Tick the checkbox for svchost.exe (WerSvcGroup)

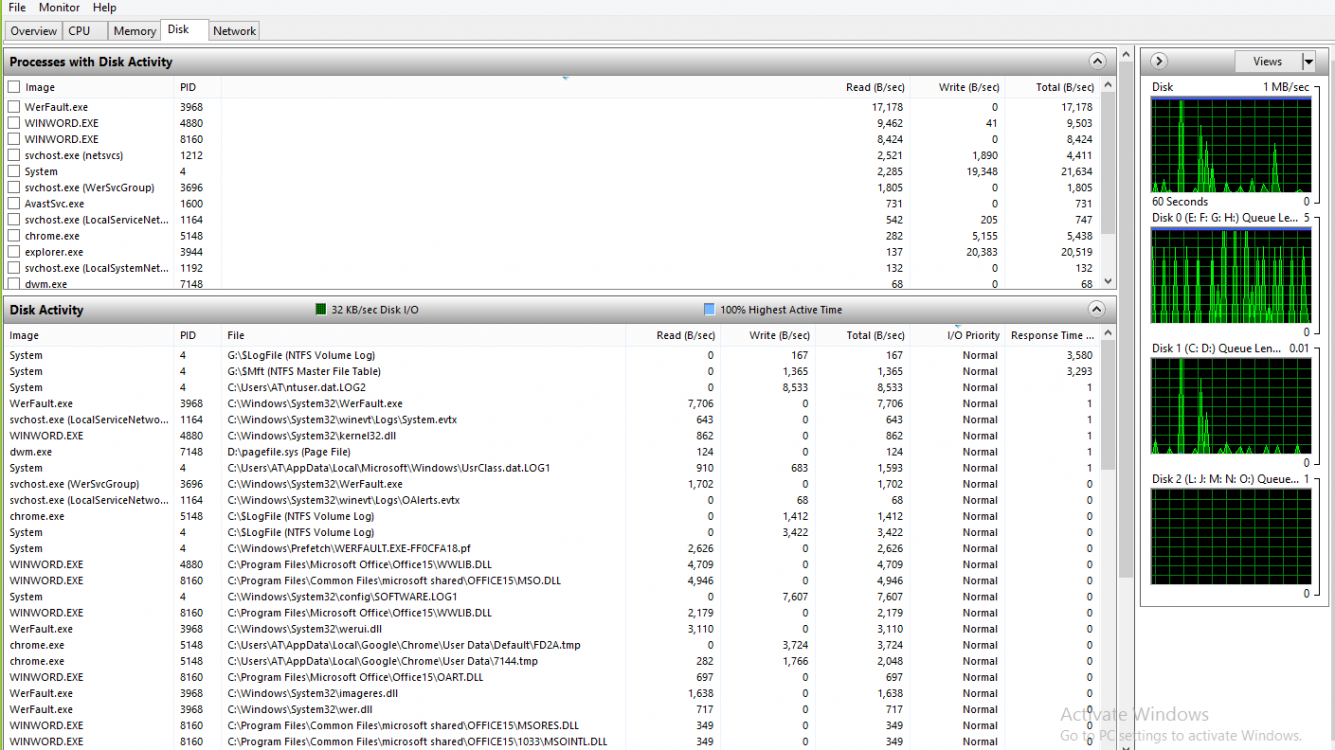tap(14, 187)
